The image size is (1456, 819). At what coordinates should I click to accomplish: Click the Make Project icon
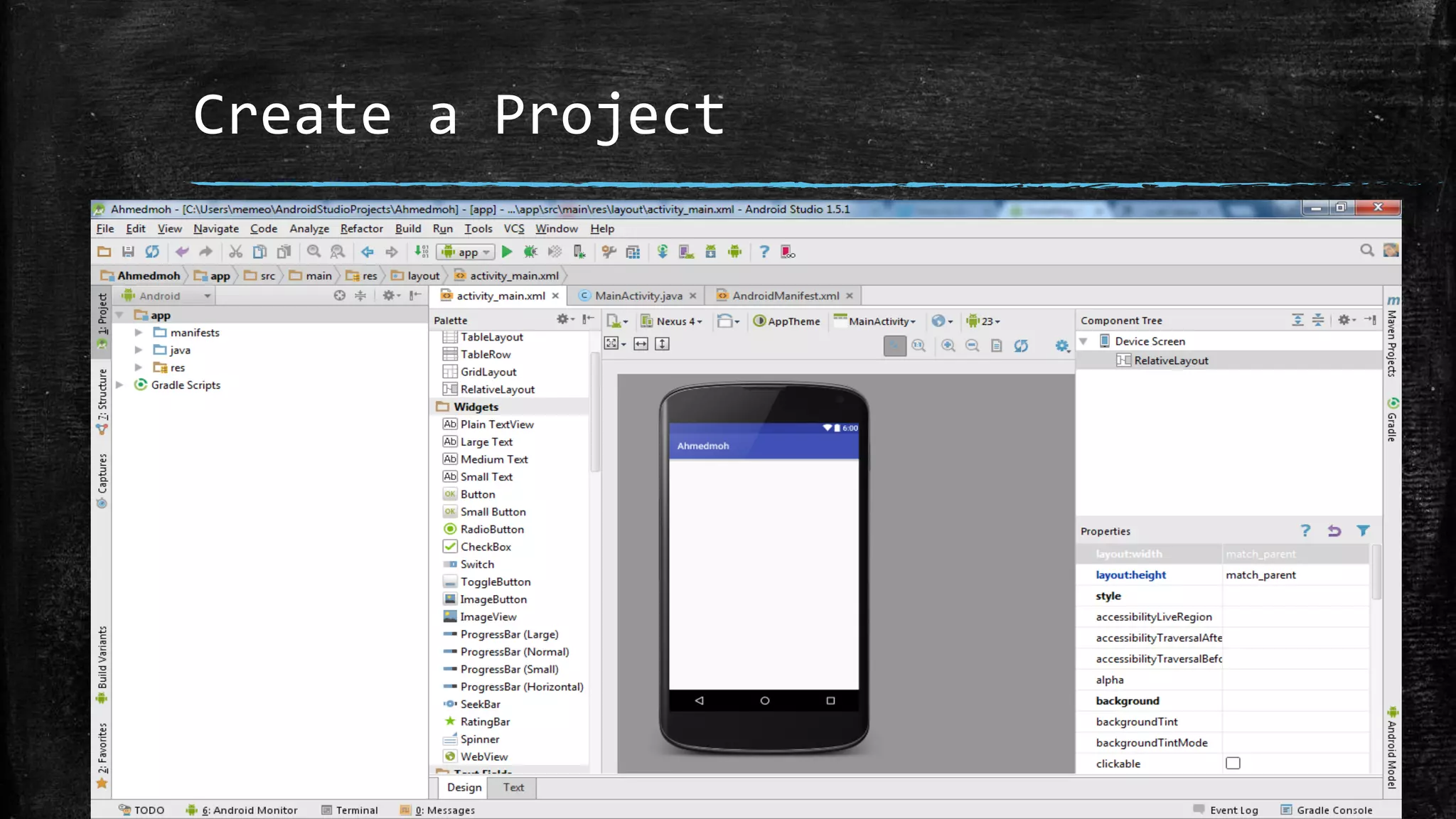(422, 252)
